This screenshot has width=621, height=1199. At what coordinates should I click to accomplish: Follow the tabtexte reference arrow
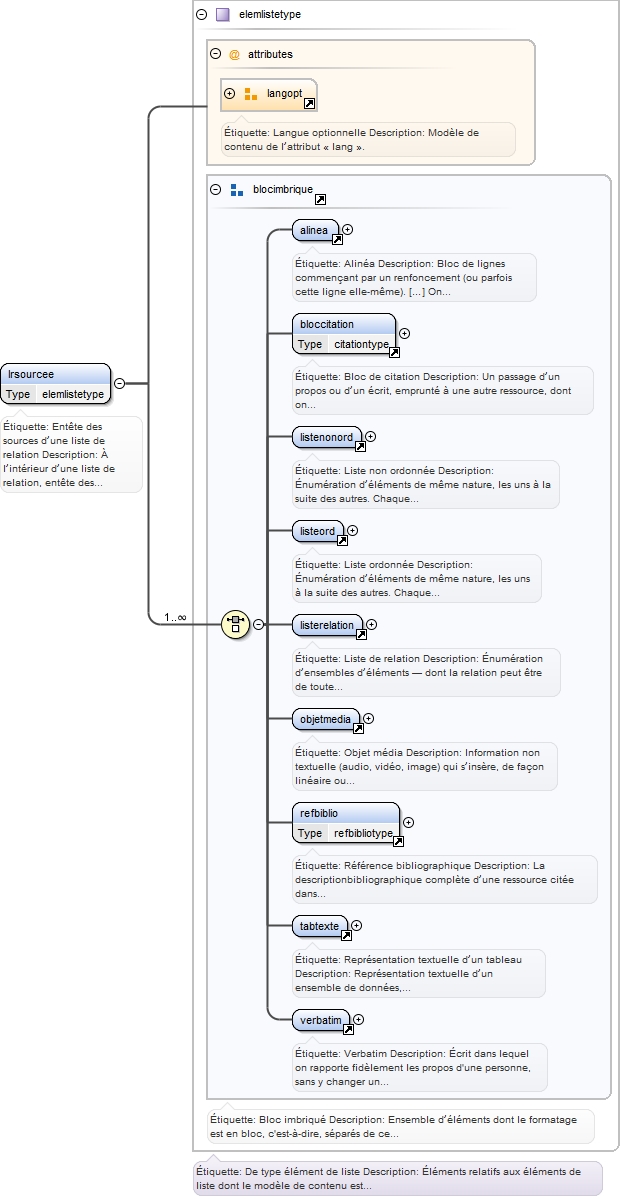point(346,935)
